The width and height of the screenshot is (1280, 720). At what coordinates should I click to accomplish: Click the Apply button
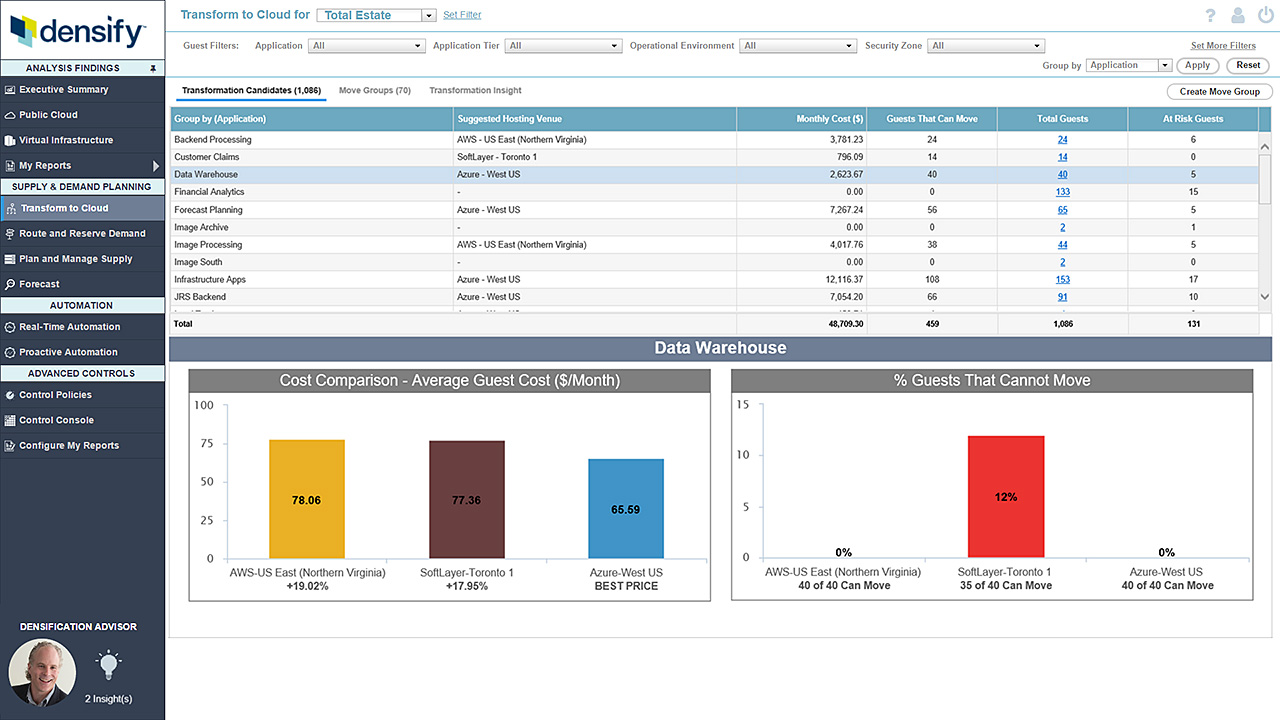1198,65
